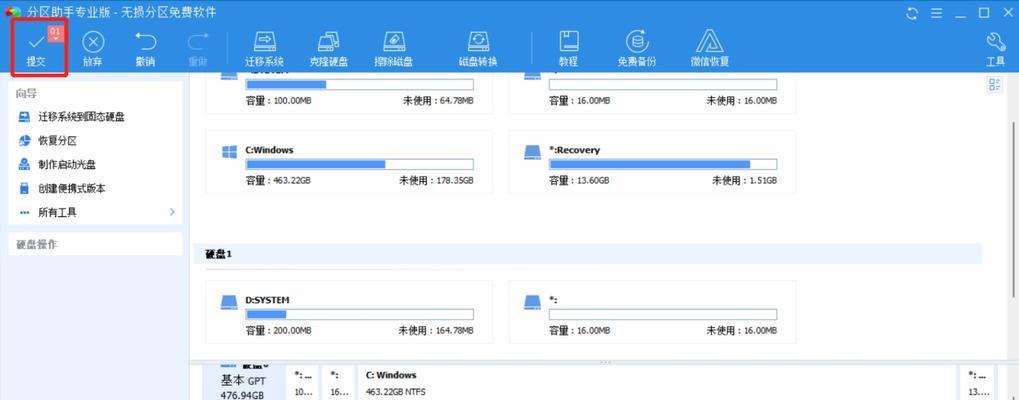Click the 未使用: 1.51GB text
Viewport: 1019px width, 400px height.
tap(744, 180)
